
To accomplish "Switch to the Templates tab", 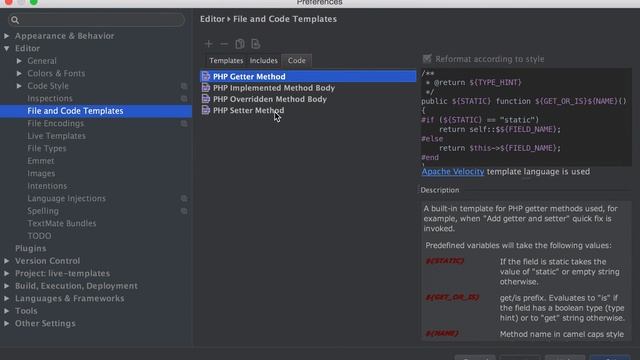I will (x=226, y=60).
